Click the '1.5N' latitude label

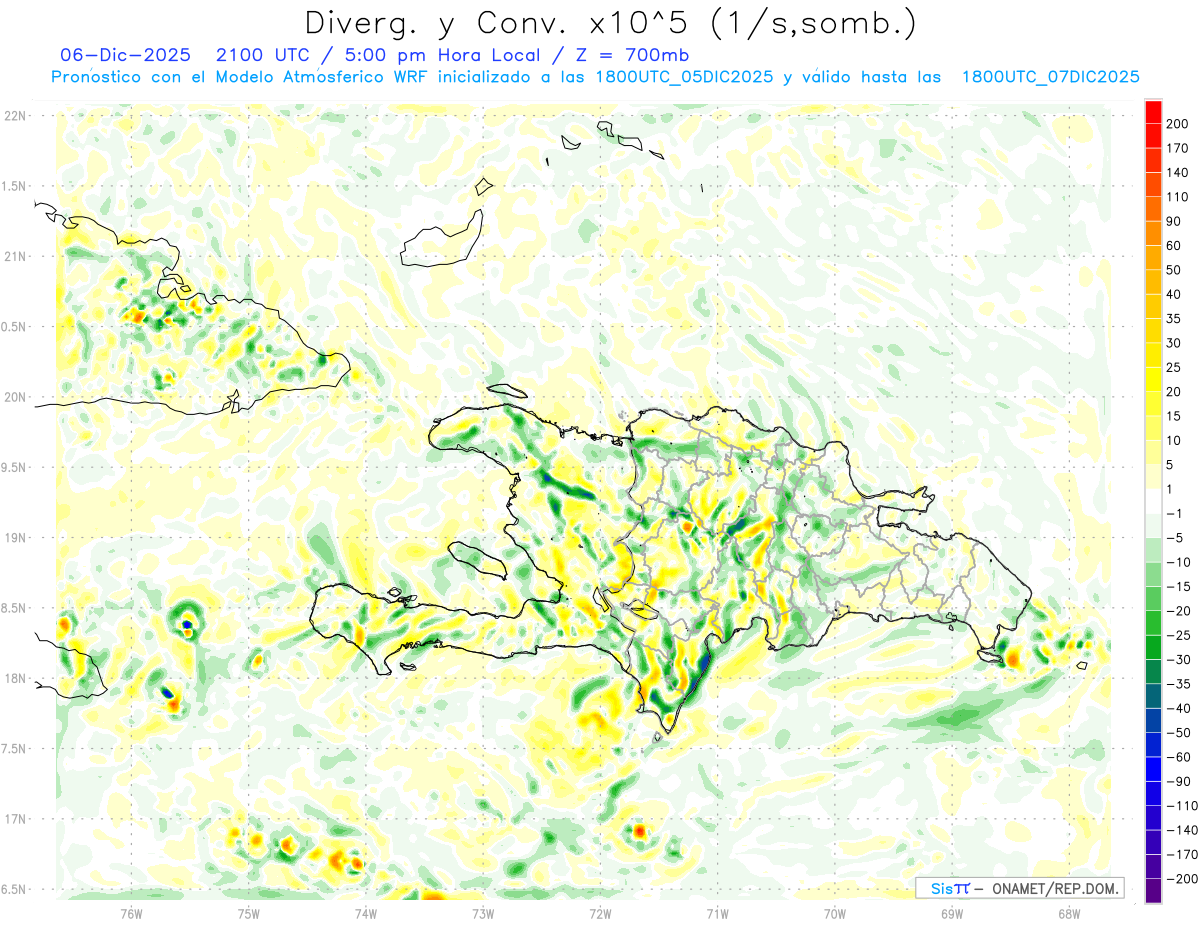click(14, 186)
